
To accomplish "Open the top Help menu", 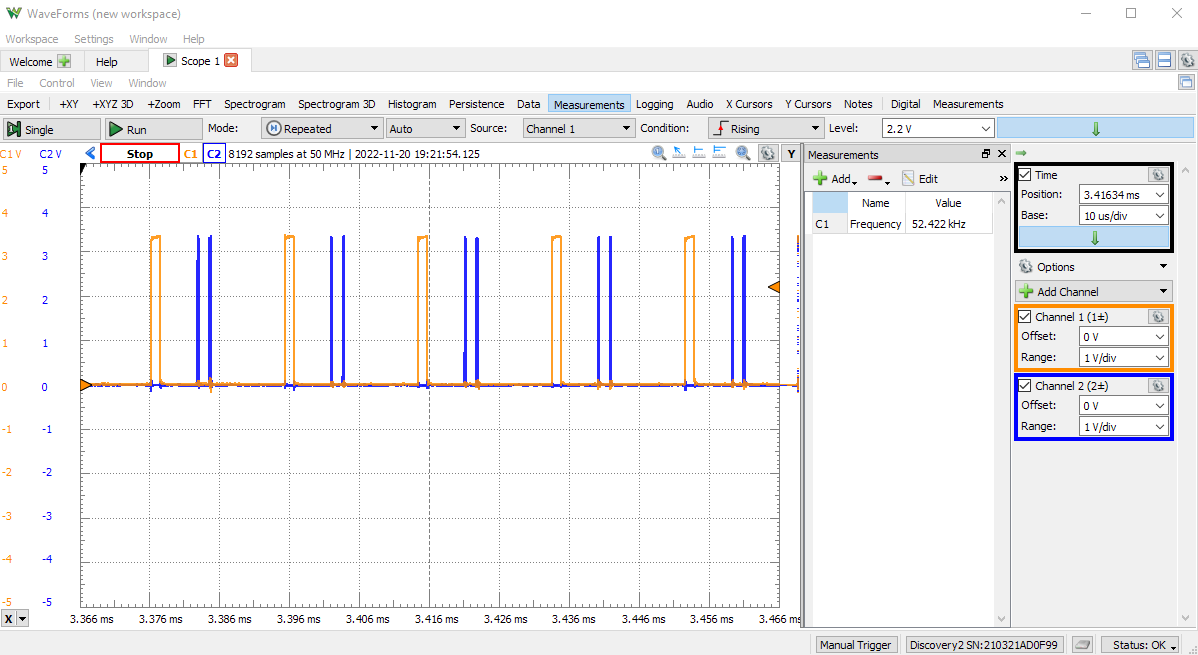I will [x=193, y=38].
